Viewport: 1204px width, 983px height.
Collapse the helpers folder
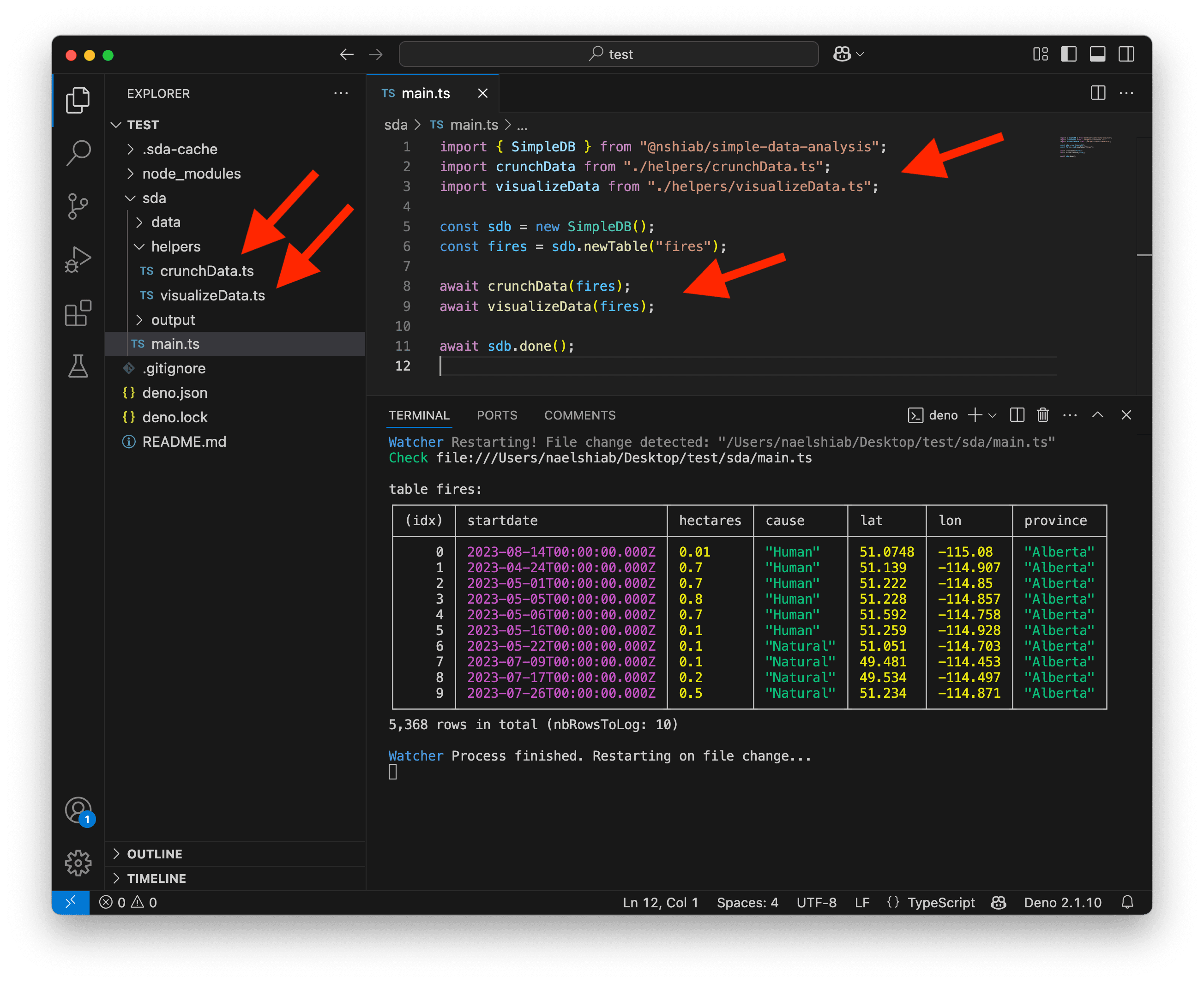click(235, 246)
